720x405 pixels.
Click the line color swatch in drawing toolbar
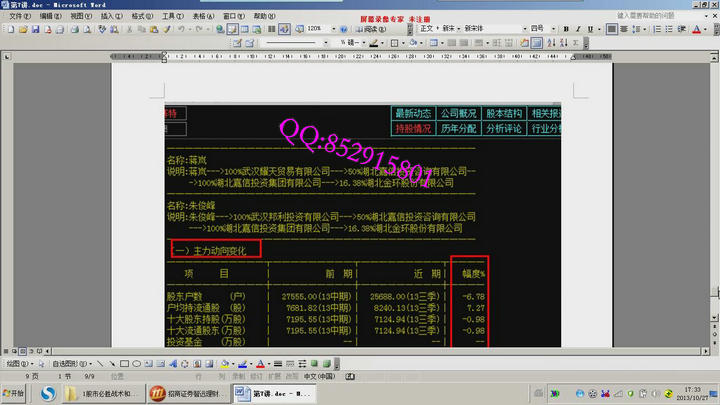[x=243, y=364]
